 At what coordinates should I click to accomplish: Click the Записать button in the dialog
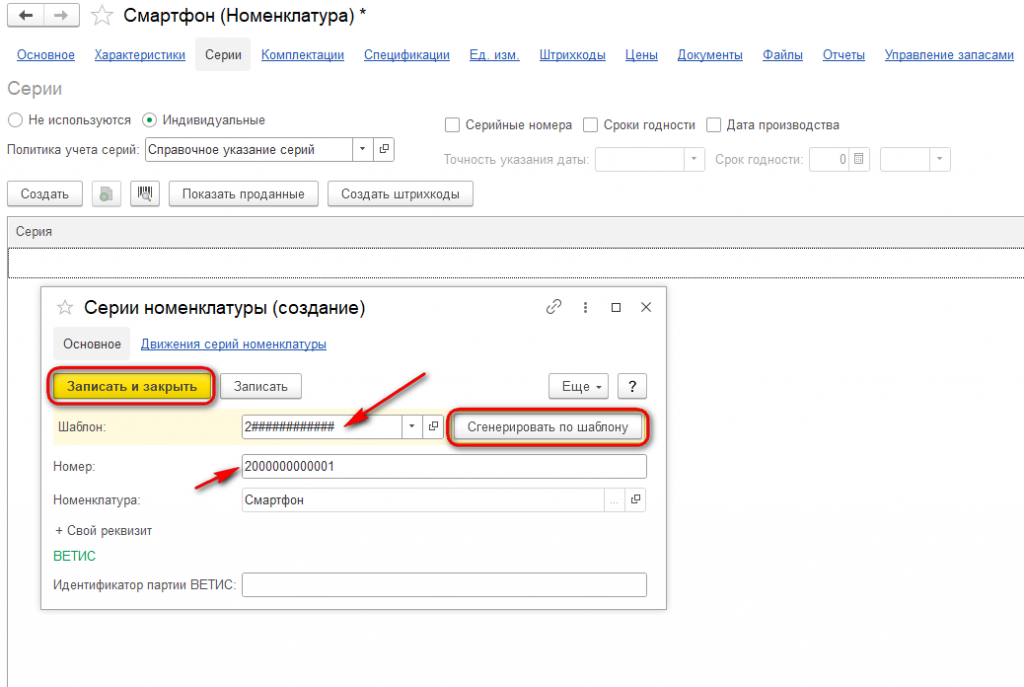click(x=261, y=387)
